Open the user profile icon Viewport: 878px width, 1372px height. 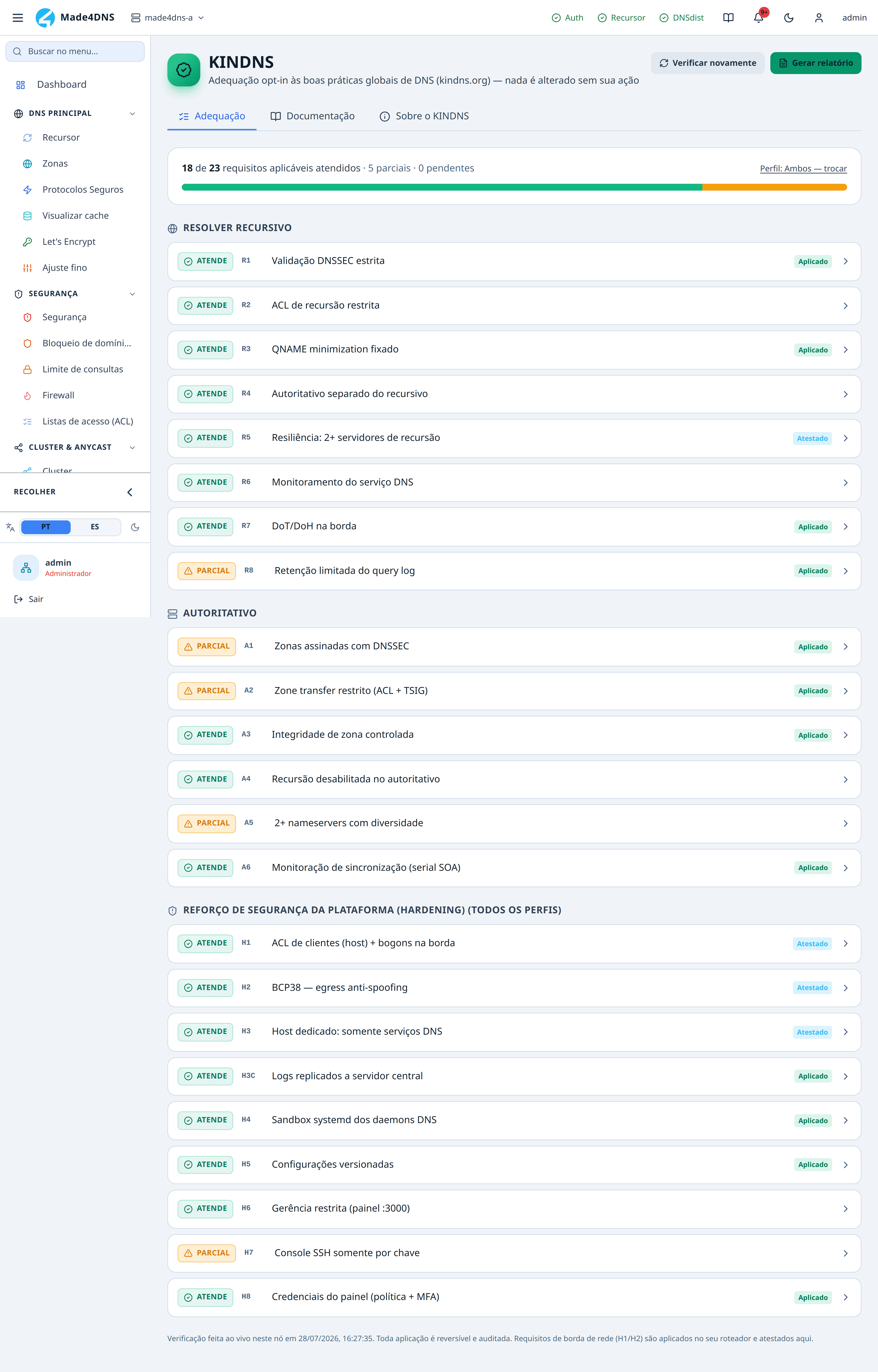pyautogui.click(x=819, y=18)
